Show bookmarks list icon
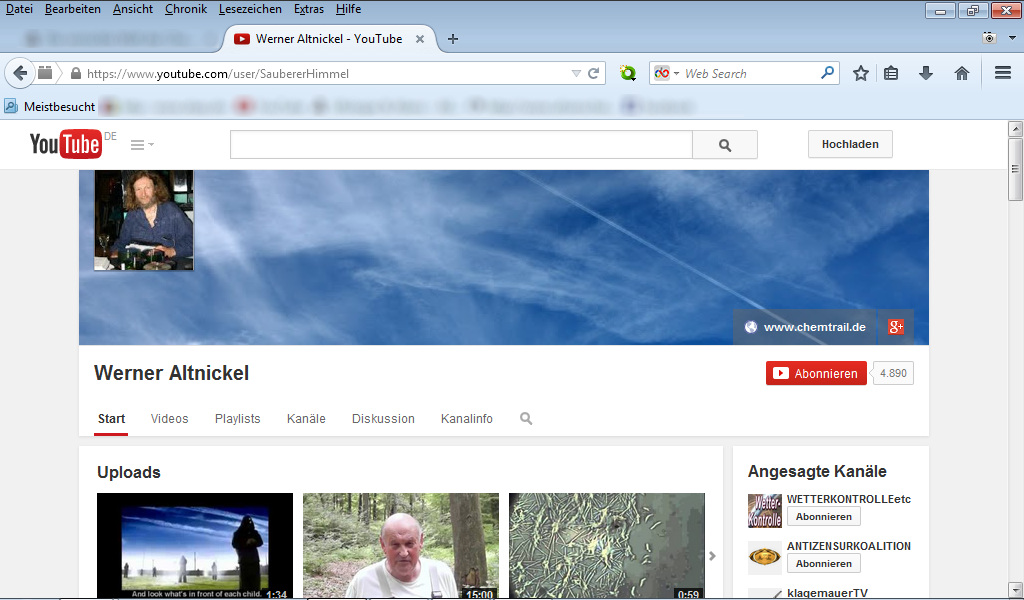 [x=891, y=73]
